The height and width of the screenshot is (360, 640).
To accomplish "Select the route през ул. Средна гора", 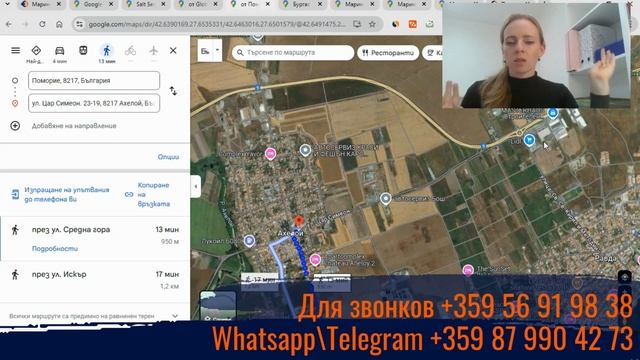I will [x=95, y=239].
